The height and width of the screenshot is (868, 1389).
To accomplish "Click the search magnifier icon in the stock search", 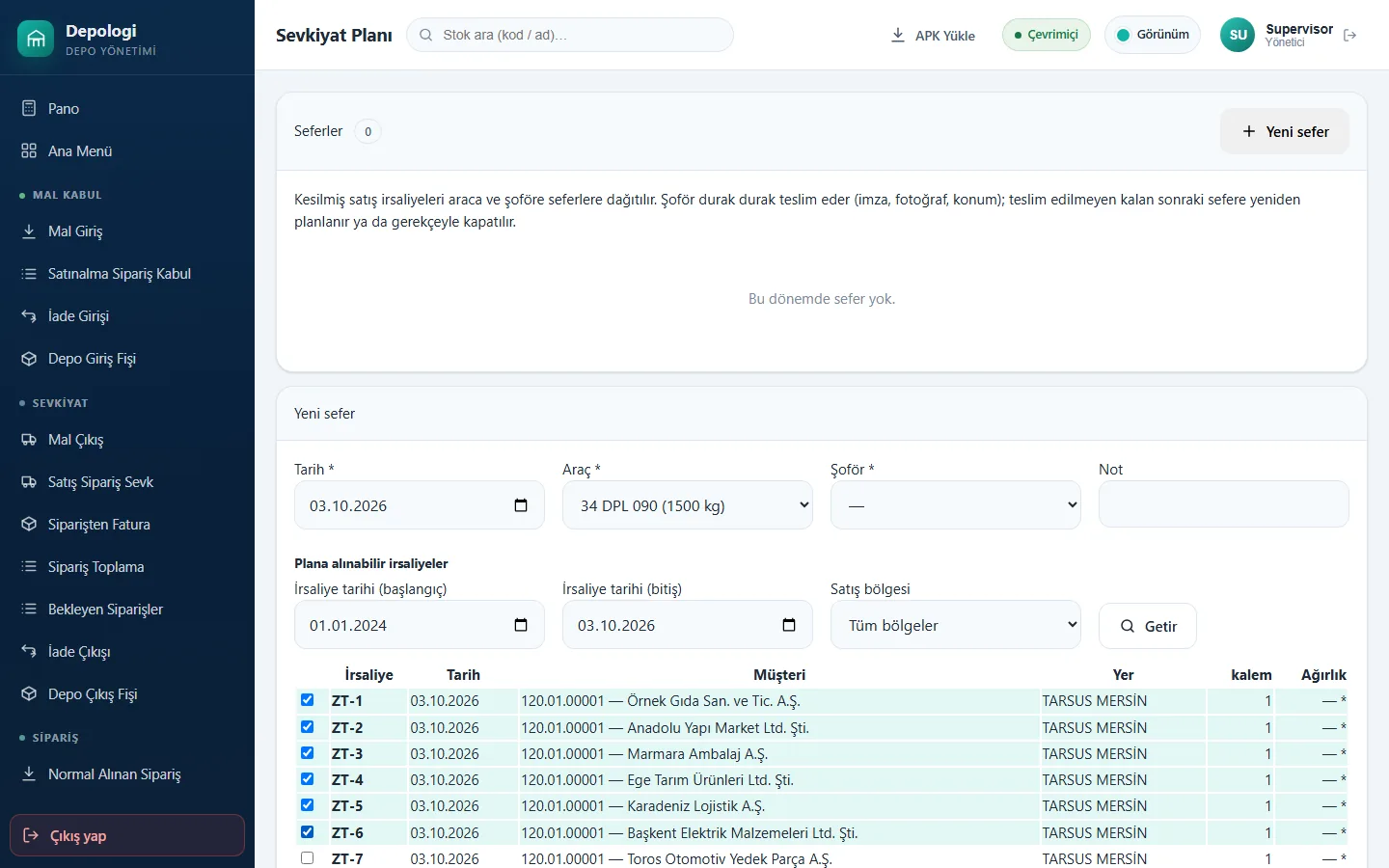I will 425,35.
